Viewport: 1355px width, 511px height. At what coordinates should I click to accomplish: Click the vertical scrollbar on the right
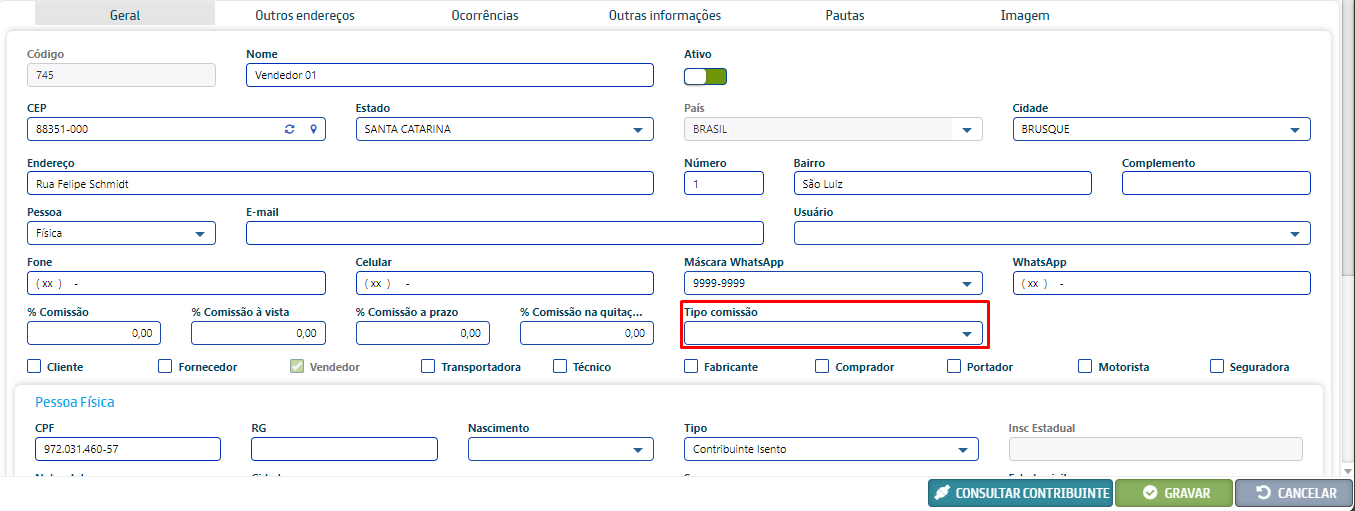point(1346,150)
